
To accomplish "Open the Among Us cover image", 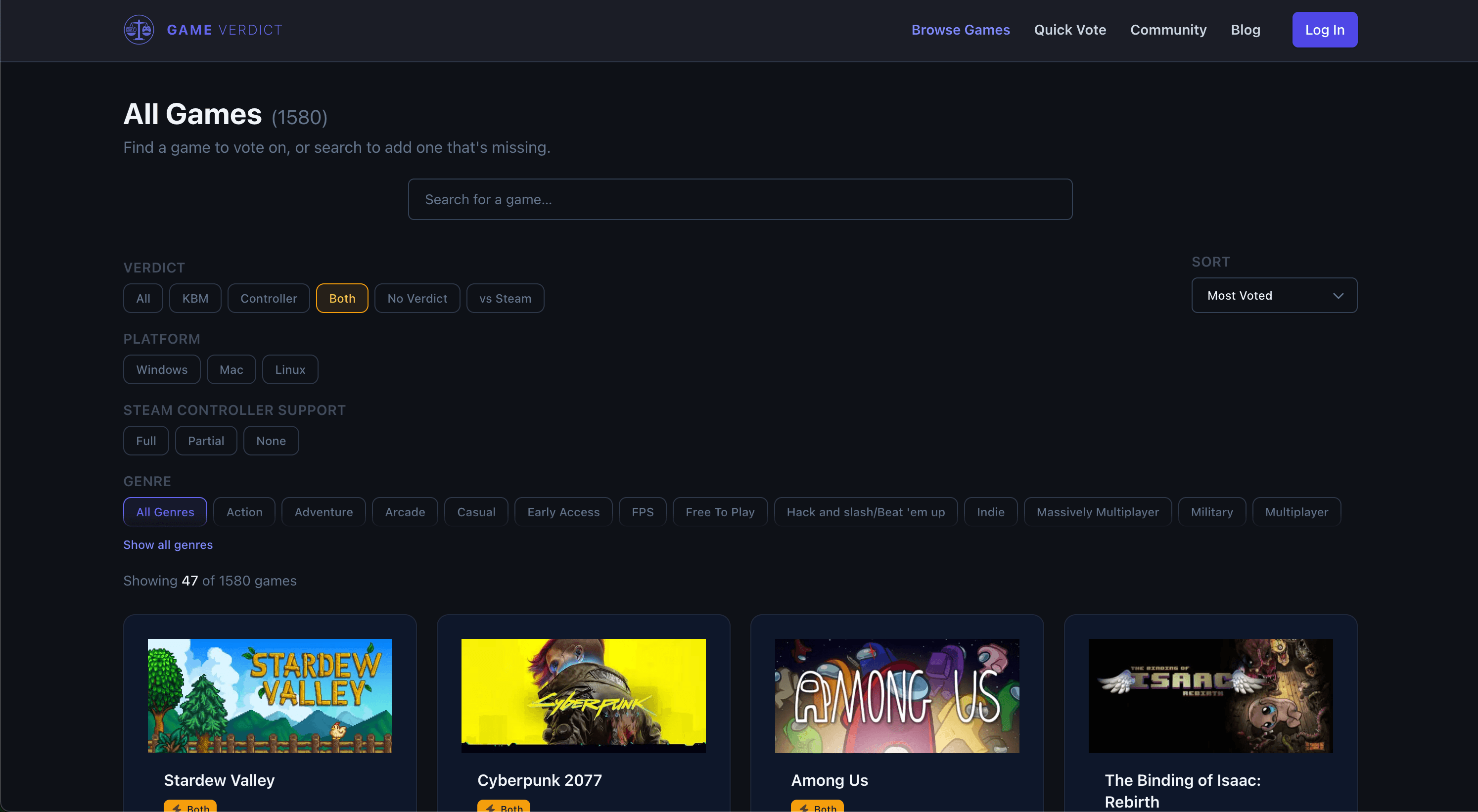I will coord(897,696).
